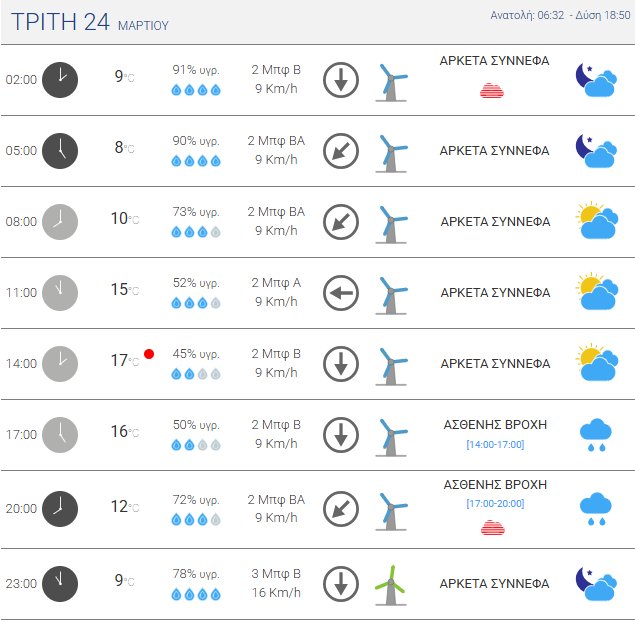The width and height of the screenshot is (635, 620).
Task: Click the rain cloud icon at 17:00
Action: coord(597,435)
